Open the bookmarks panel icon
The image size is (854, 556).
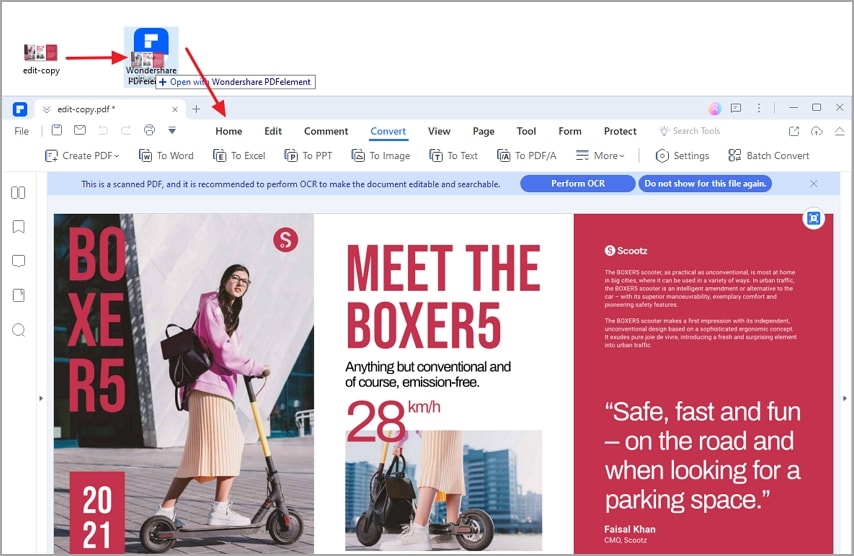[x=19, y=227]
